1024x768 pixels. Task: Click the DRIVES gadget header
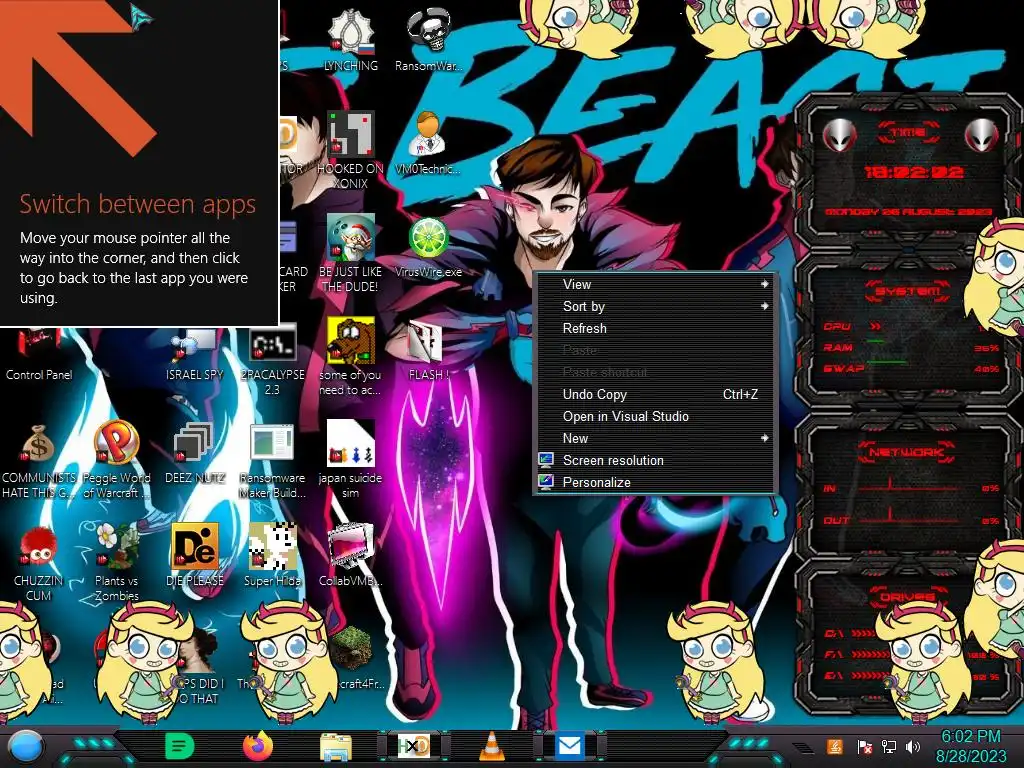pyautogui.click(x=906, y=597)
